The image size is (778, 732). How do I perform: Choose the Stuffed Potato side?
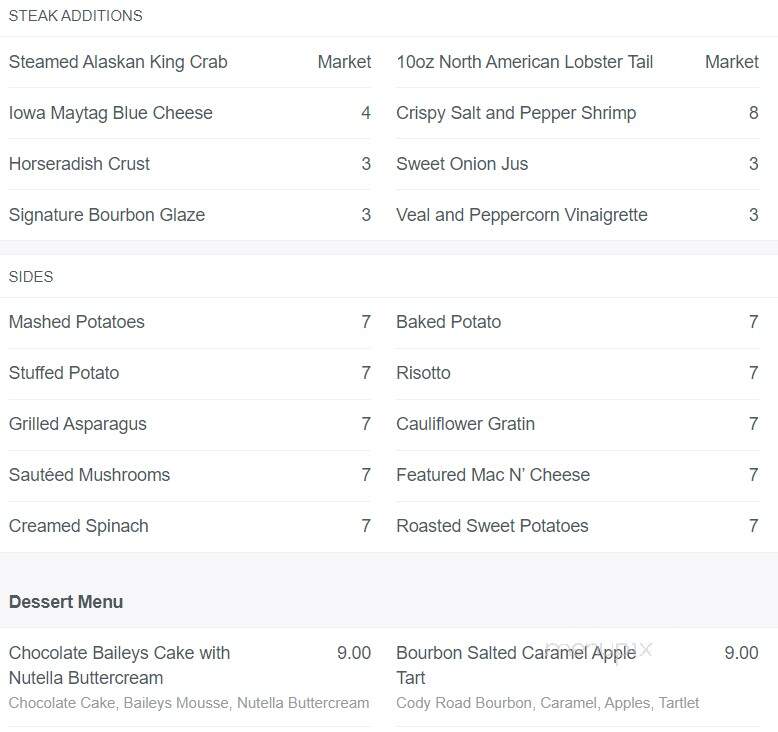[x=64, y=373]
